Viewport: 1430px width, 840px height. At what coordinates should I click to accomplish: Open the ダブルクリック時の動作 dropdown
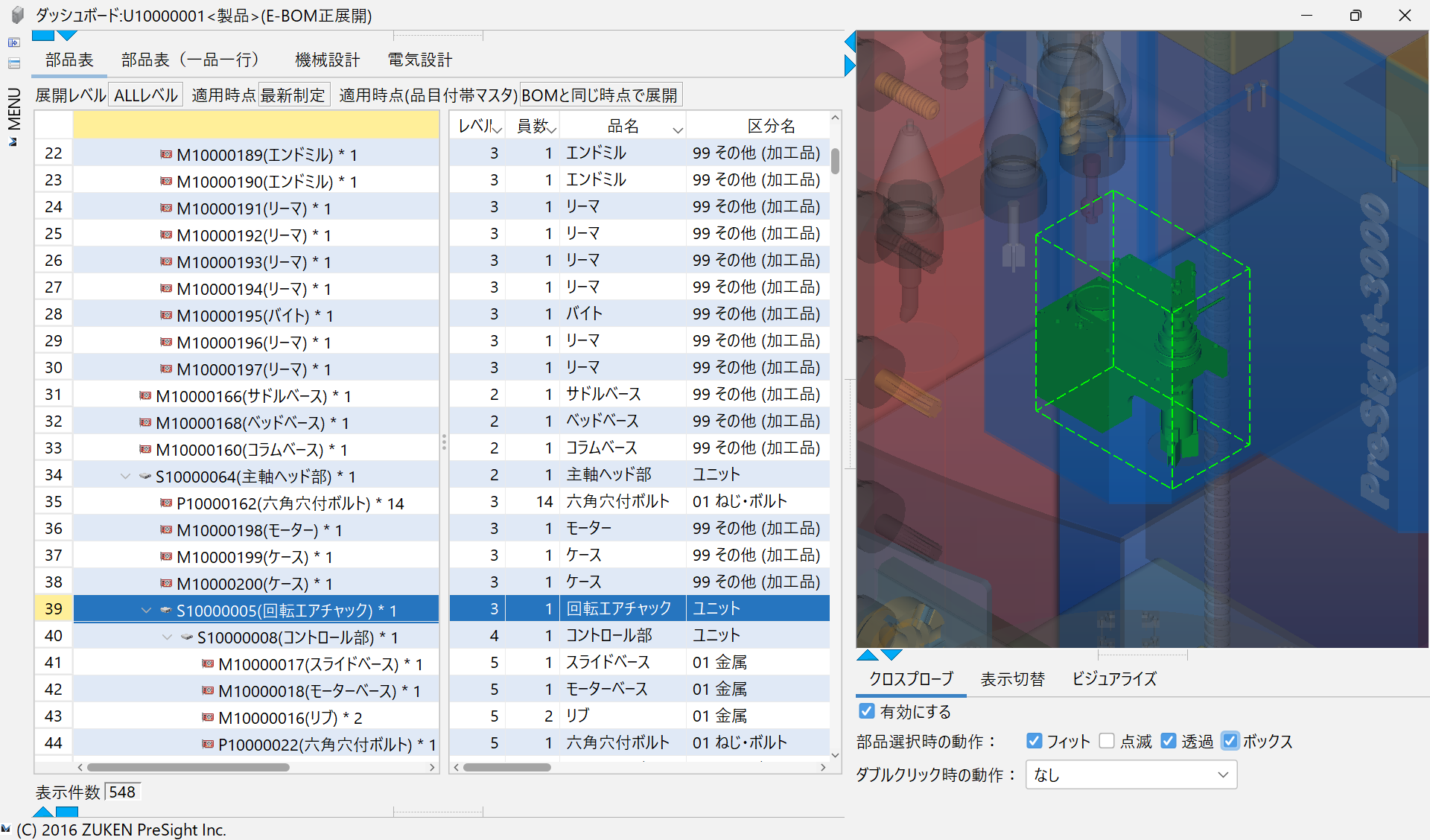(x=1131, y=774)
